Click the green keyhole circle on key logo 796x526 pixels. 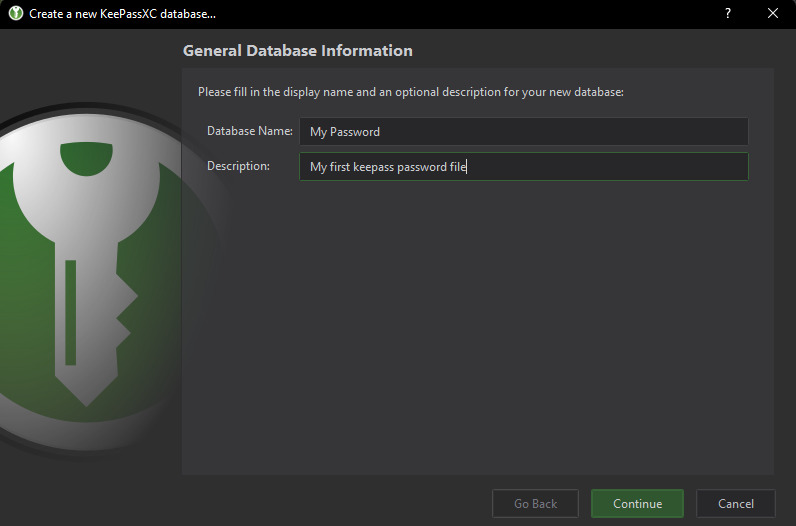click(x=86, y=159)
